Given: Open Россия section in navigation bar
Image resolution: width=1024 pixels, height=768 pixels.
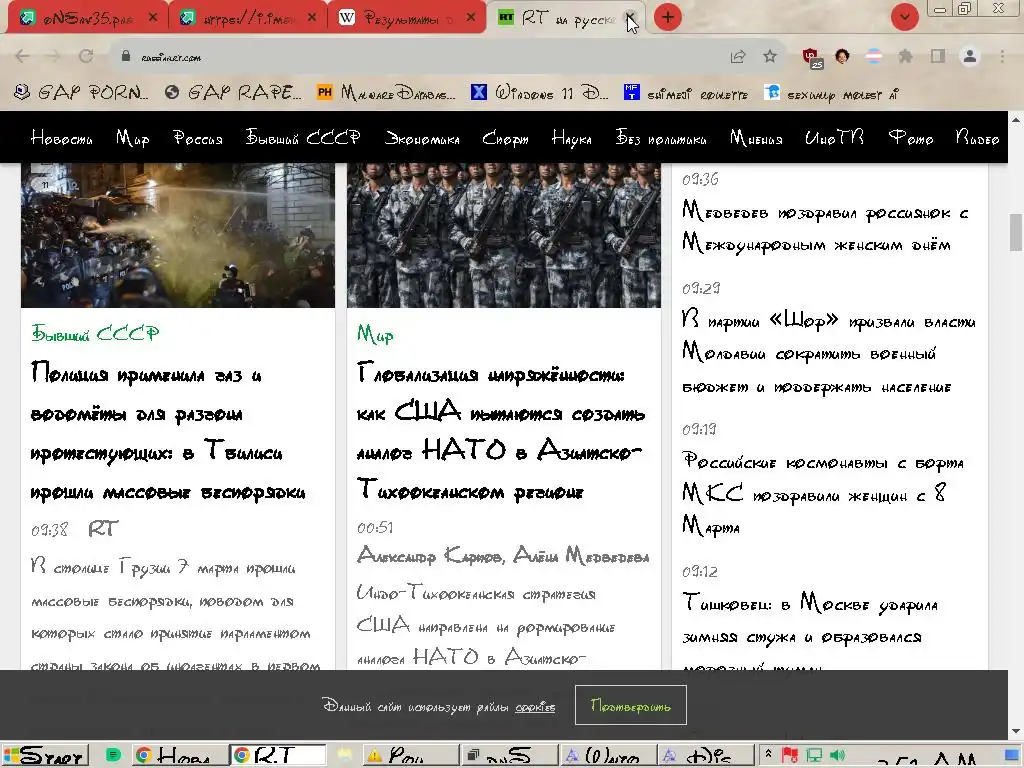Looking at the screenshot, I should pos(198,138).
